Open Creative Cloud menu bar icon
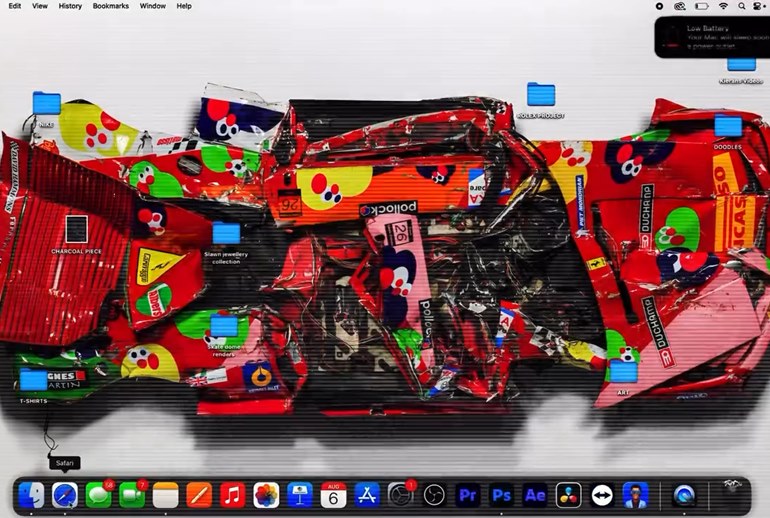The height and width of the screenshot is (518, 770). 680,6
